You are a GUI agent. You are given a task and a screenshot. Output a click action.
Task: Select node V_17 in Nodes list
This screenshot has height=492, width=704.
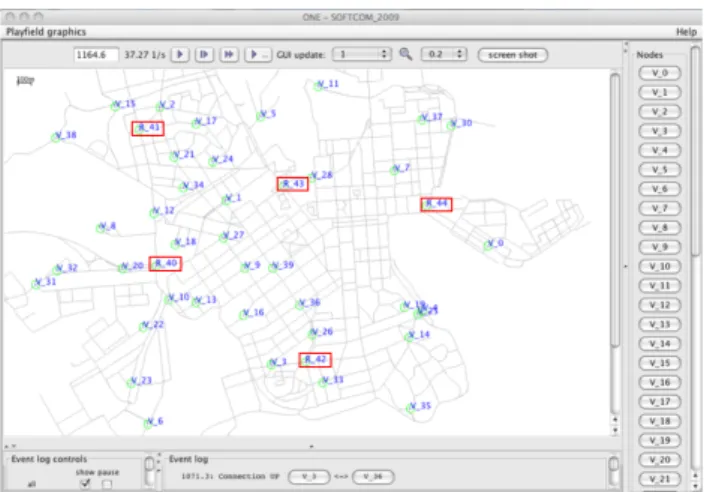point(660,401)
